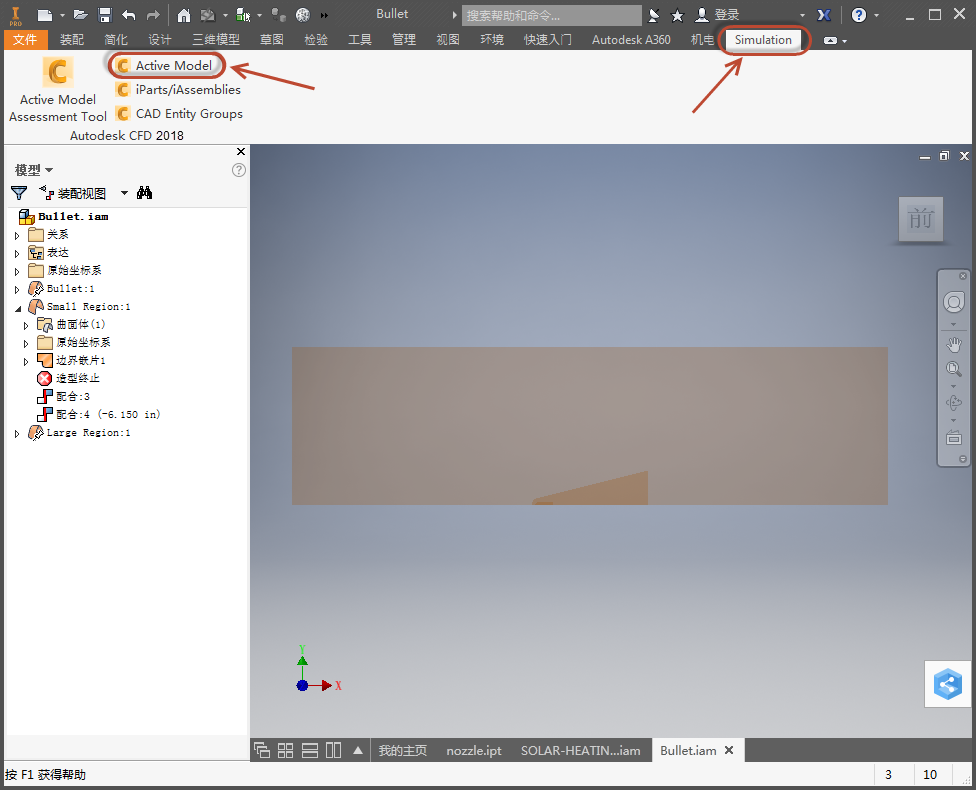The image size is (976, 790).
Task: Click the Open folder icon
Action: click(80, 15)
